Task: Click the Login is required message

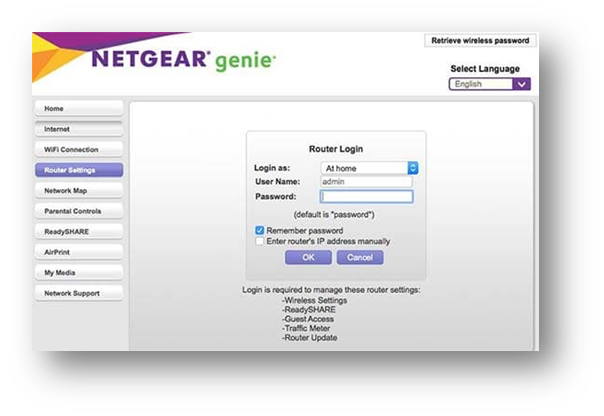Action: (x=331, y=290)
